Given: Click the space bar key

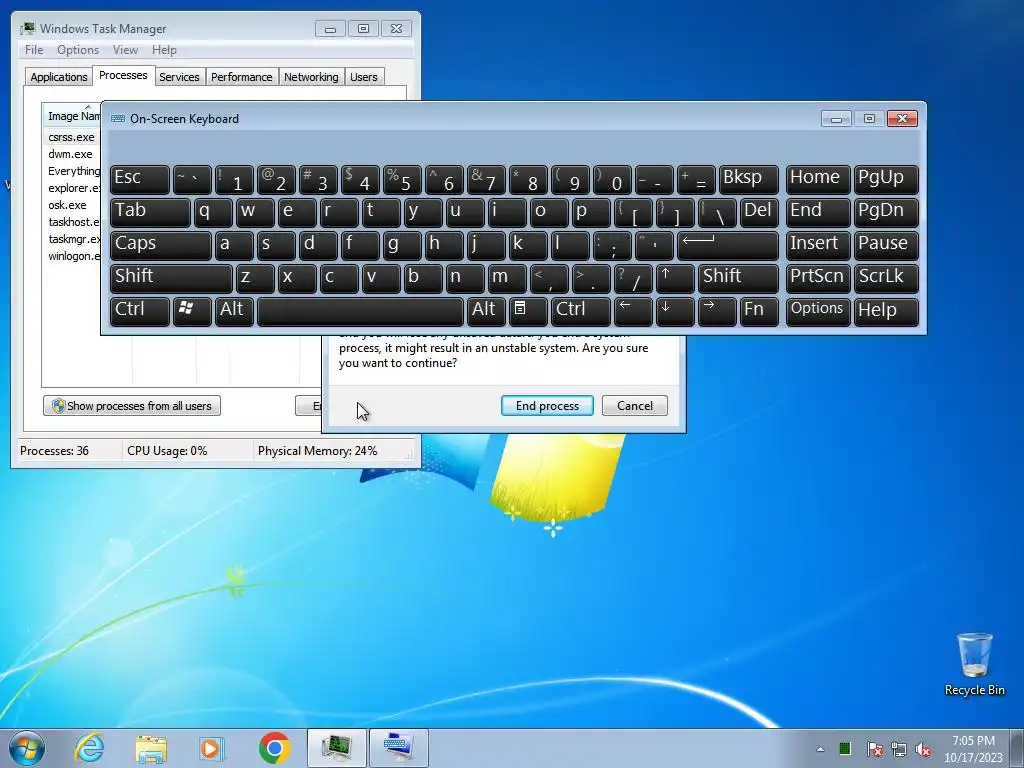Looking at the screenshot, I should coord(360,310).
